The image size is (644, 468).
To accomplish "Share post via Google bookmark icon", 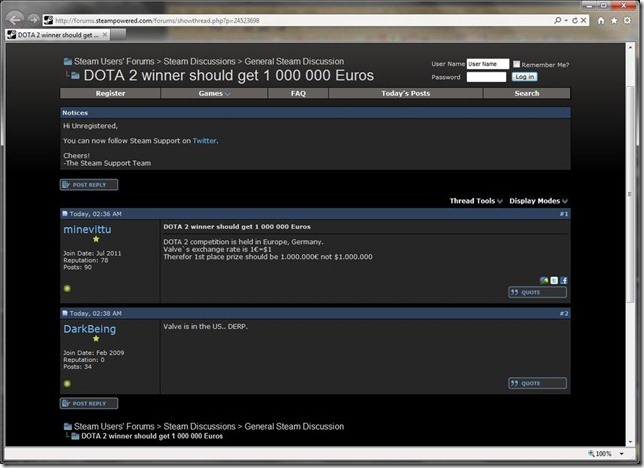I will click(x=544, y=280).
